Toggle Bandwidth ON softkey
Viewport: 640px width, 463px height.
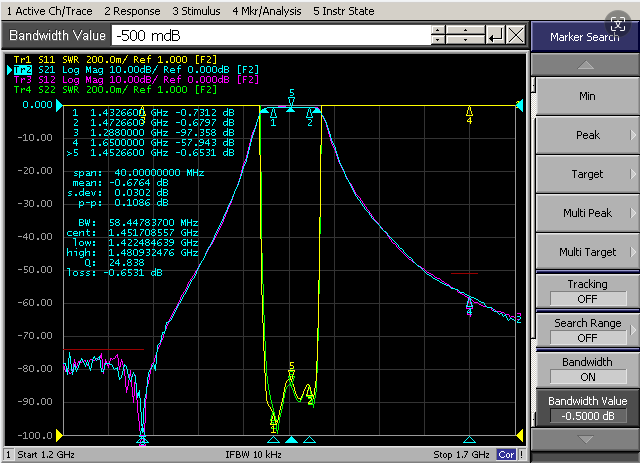click(x=587, y=370)
